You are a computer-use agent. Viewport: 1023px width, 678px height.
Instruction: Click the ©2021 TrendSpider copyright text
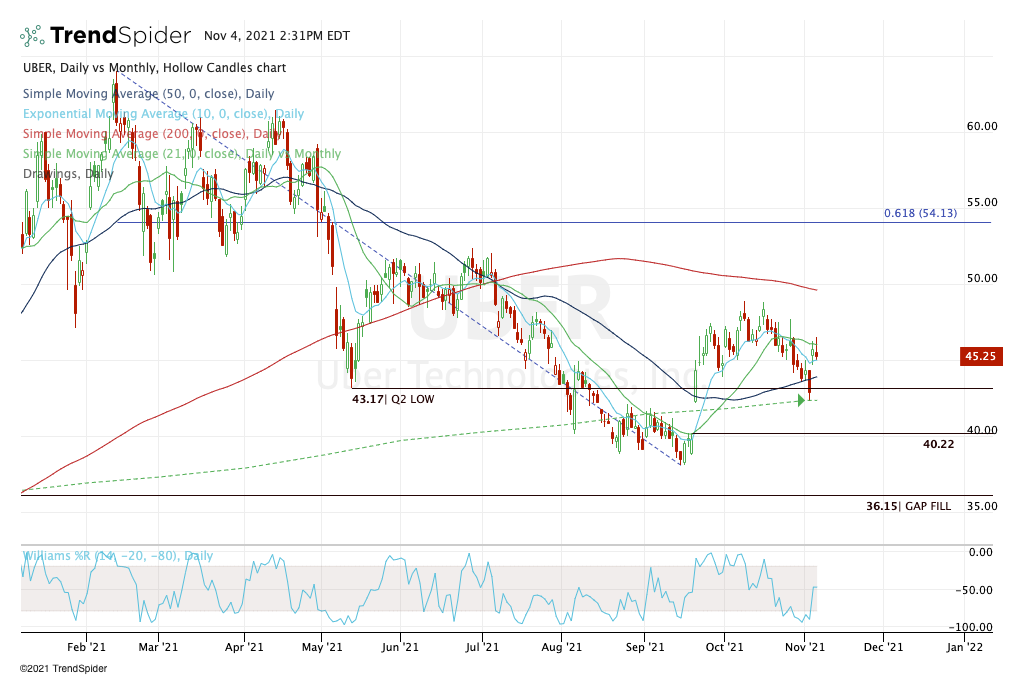pyautogui.click(x=63, y=668)
